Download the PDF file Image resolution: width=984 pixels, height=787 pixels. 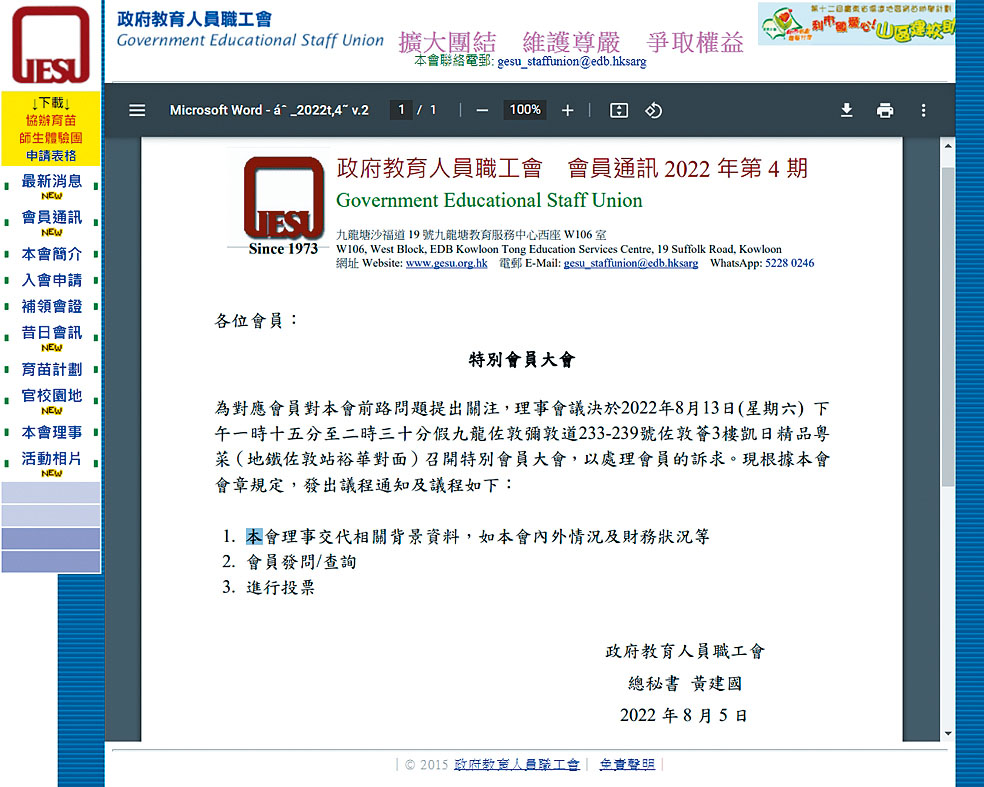tap(847, 110)
